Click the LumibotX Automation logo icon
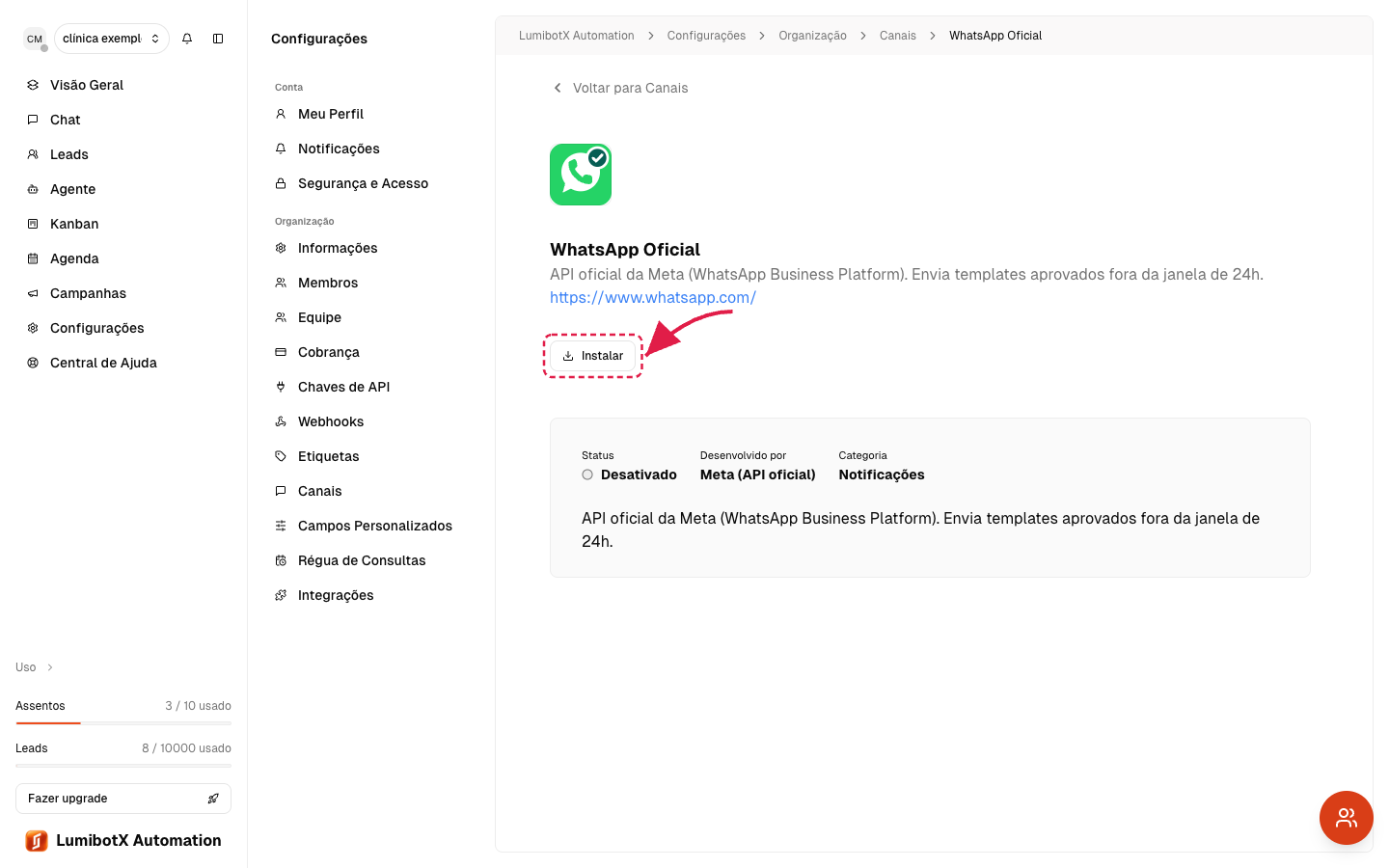1389x868 pixels. point(37,841)
